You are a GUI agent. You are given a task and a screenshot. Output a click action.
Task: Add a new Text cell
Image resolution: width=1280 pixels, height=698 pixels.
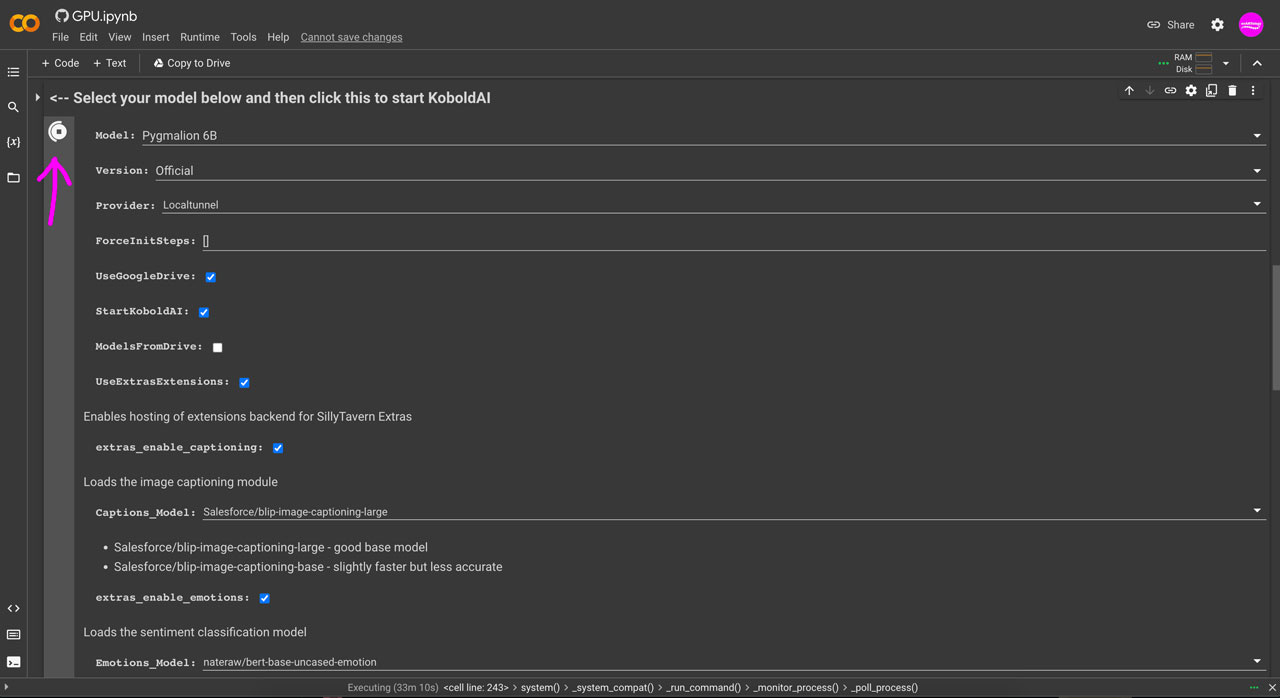[x=110, y=63]
